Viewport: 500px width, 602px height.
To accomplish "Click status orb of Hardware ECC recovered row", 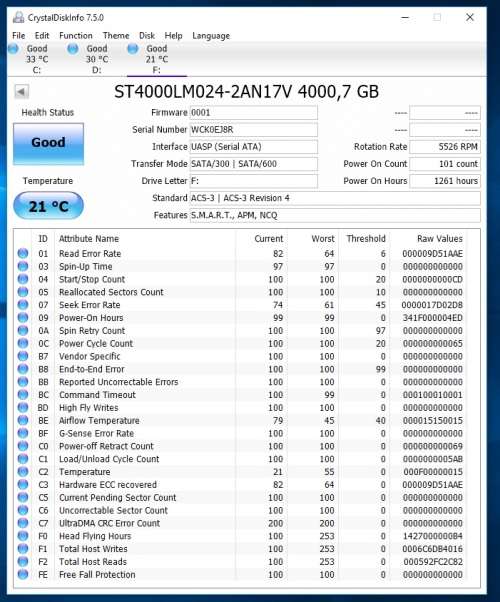I will (23, 485).
